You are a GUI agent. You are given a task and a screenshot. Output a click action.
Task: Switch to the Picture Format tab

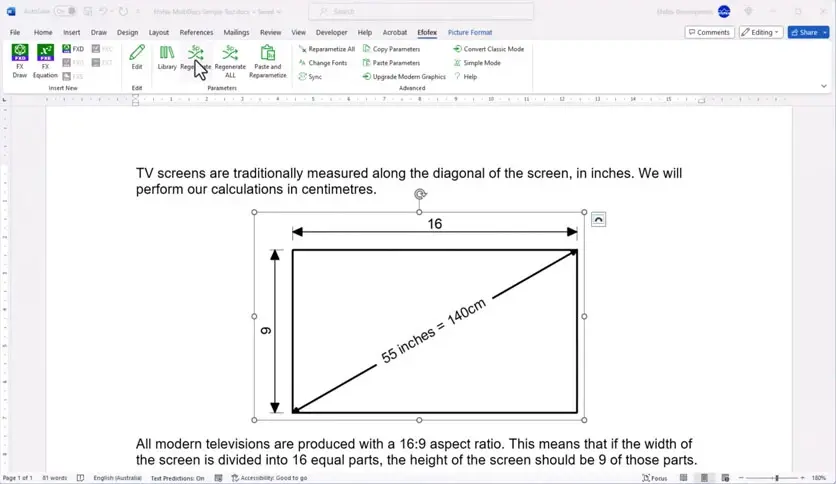pyautogui.click(x=470, y=33)
